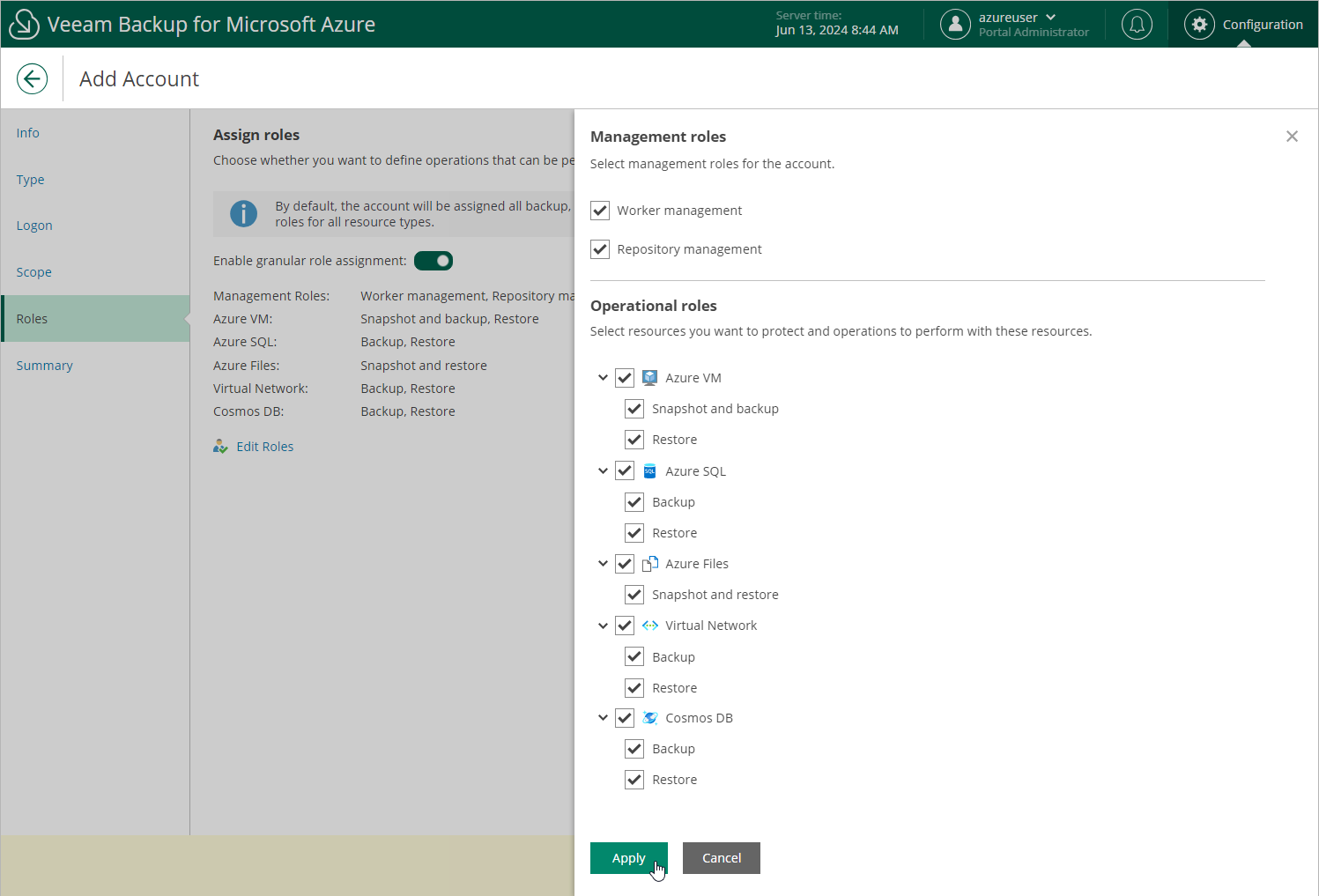Toggle Azure Files Snapshot and restore checkbox

[x=634, y=595]
